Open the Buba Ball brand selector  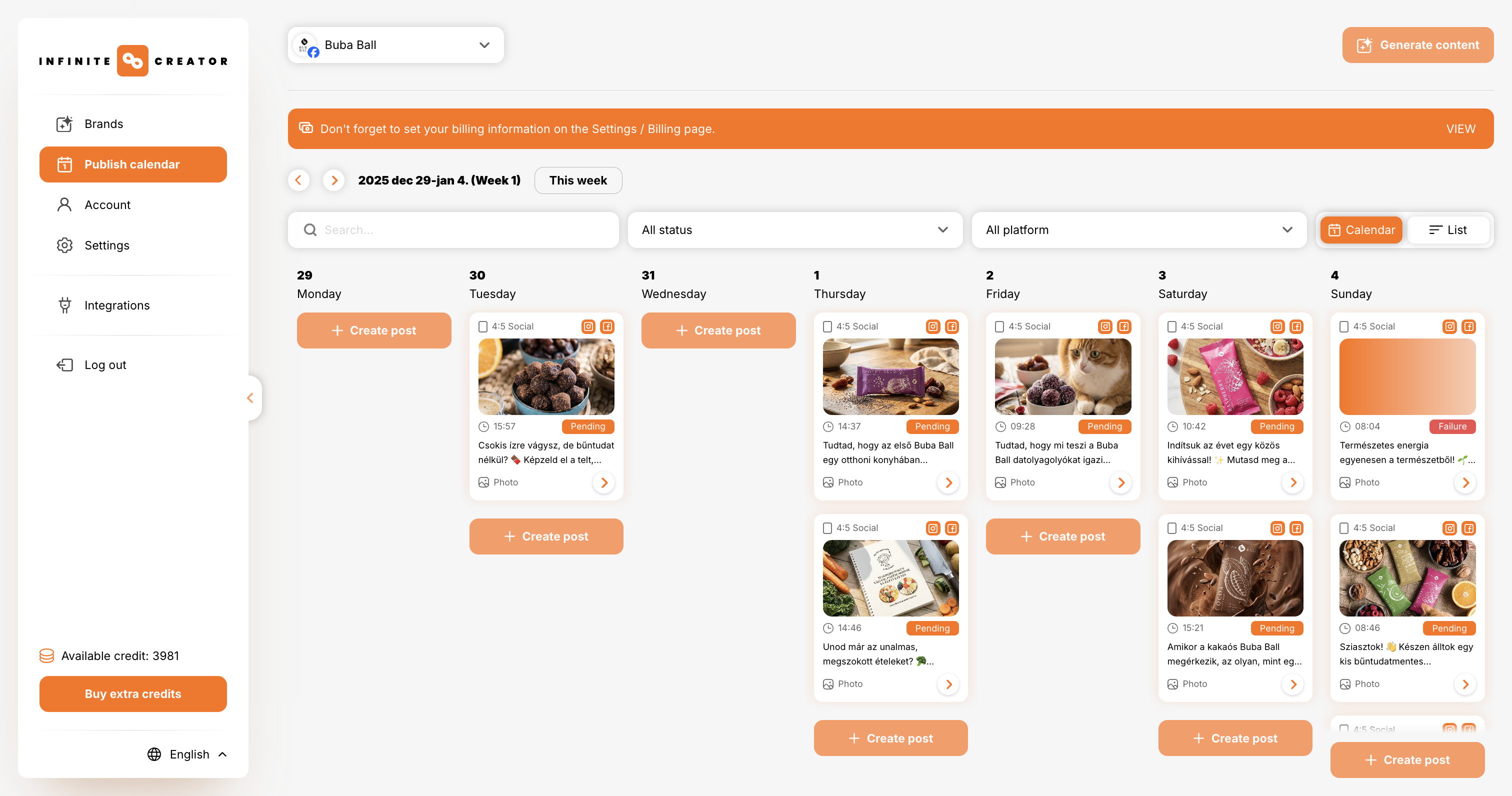(x=395, y=44)
